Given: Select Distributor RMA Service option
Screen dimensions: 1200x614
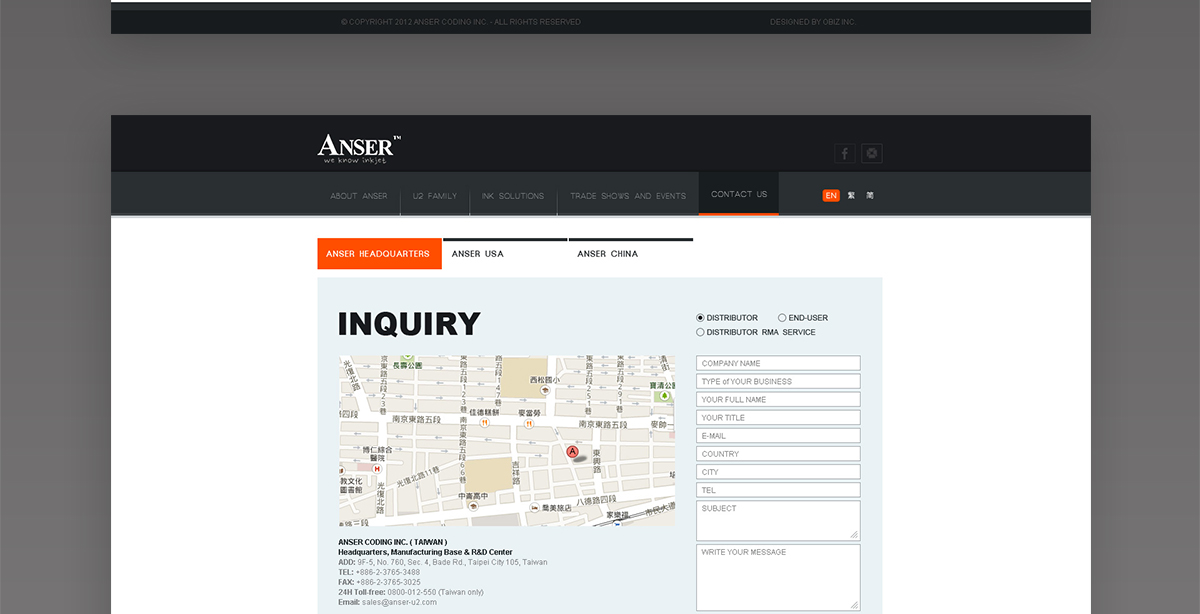Looking at the screenshot, I should (x=701, y=332).
